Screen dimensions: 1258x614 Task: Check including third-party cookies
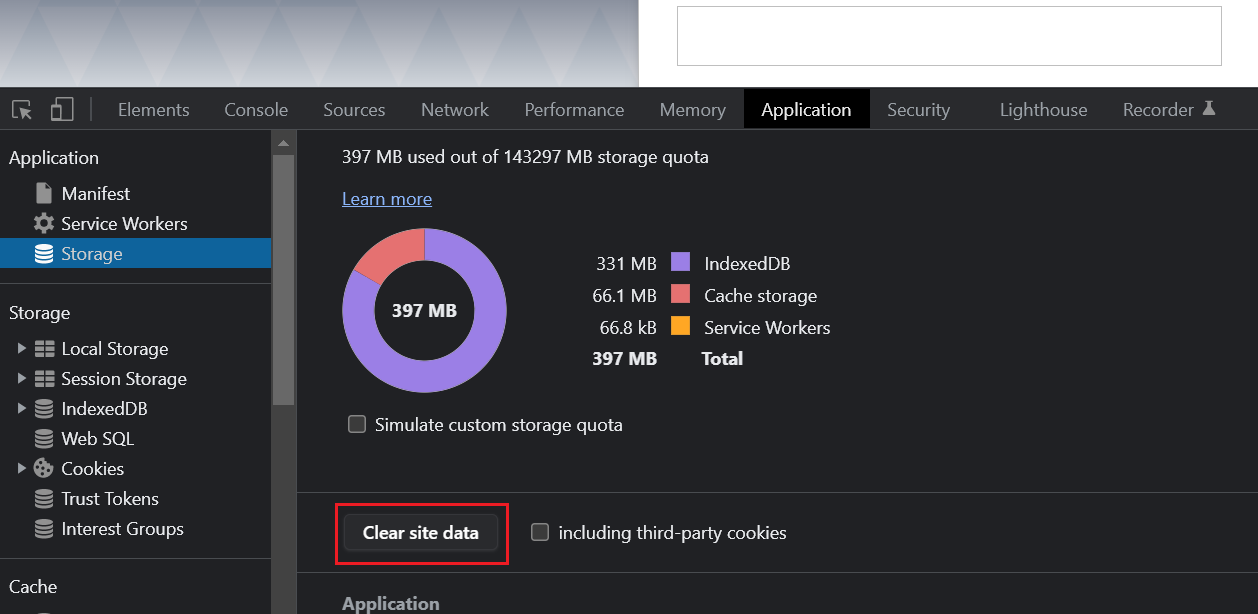[x=540, y=532]
